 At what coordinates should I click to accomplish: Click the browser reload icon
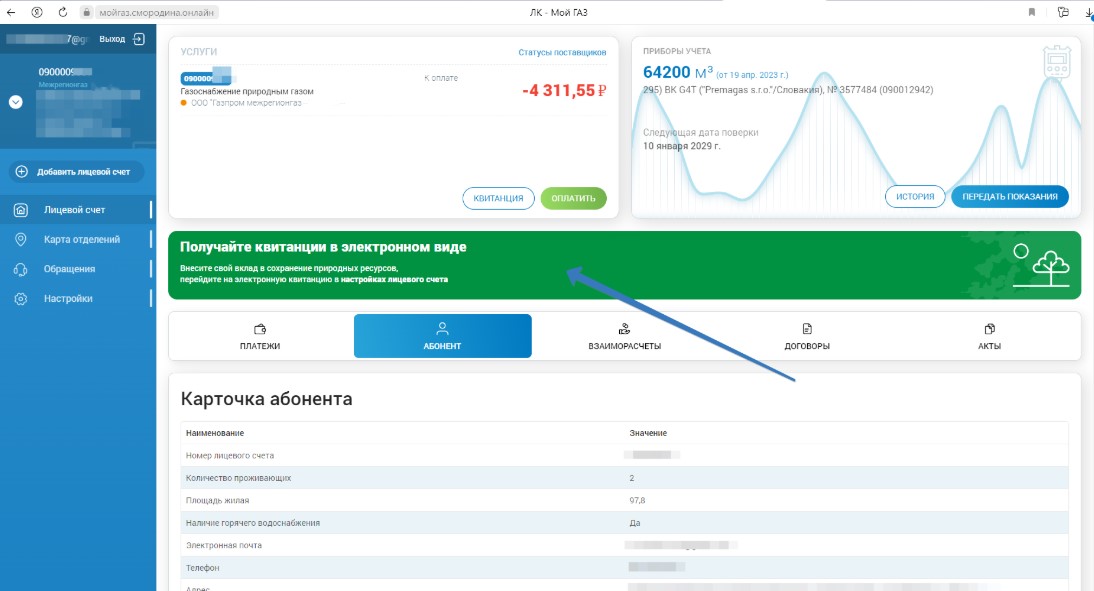point(63,12)
